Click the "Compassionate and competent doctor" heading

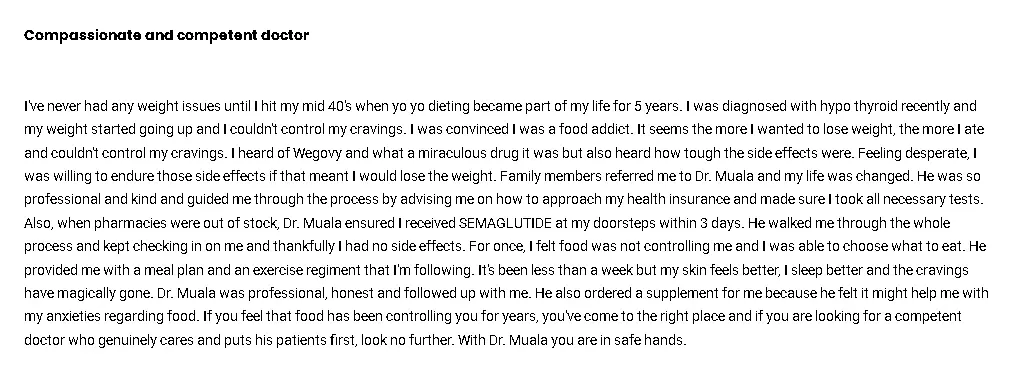pos(166,35)
